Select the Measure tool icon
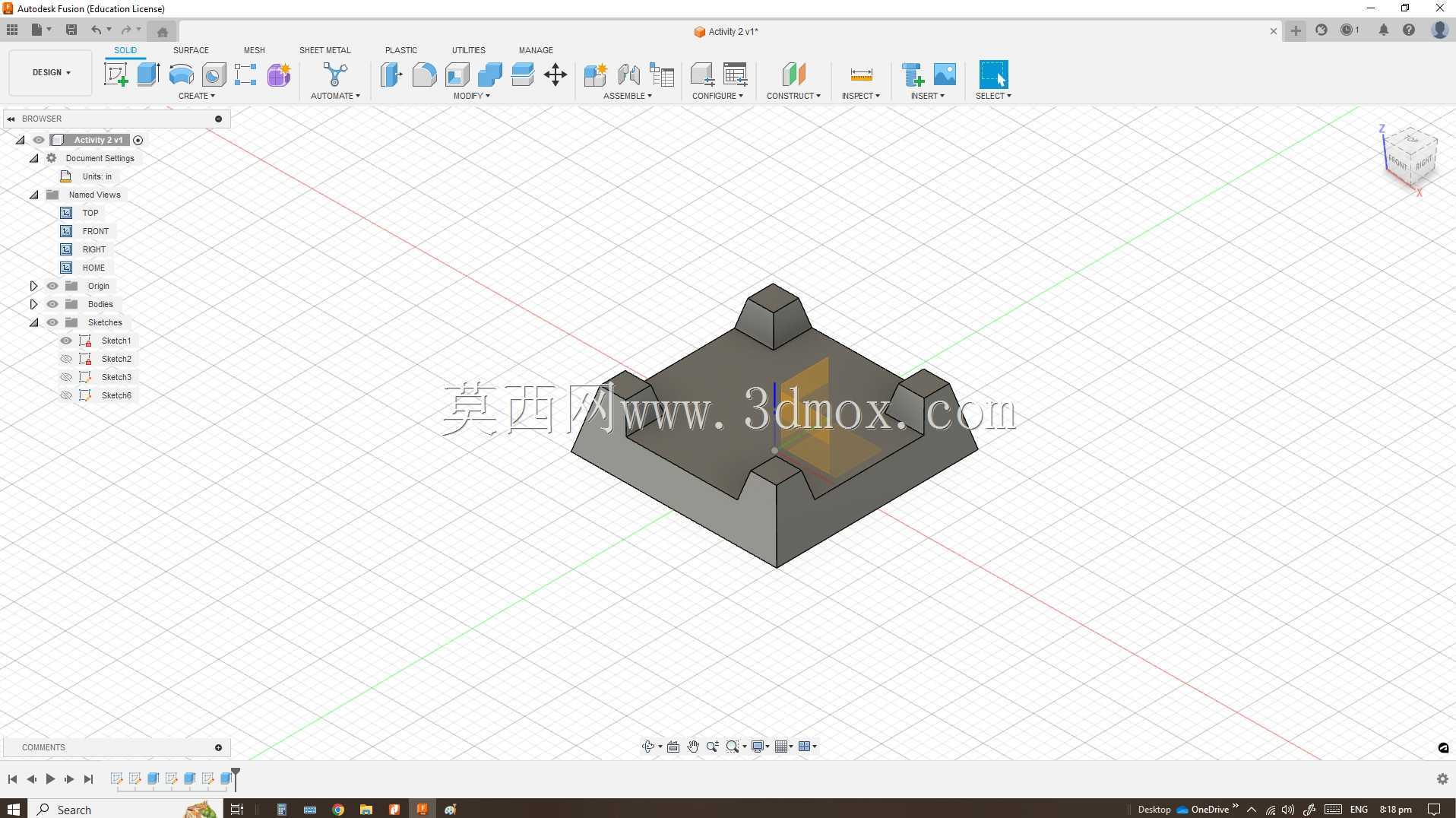 (861, 75)
